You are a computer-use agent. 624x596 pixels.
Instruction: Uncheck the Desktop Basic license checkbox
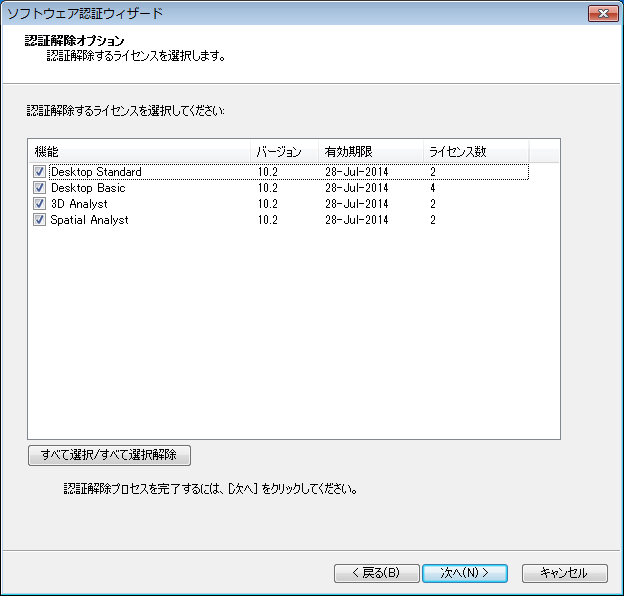click(39, 188)
